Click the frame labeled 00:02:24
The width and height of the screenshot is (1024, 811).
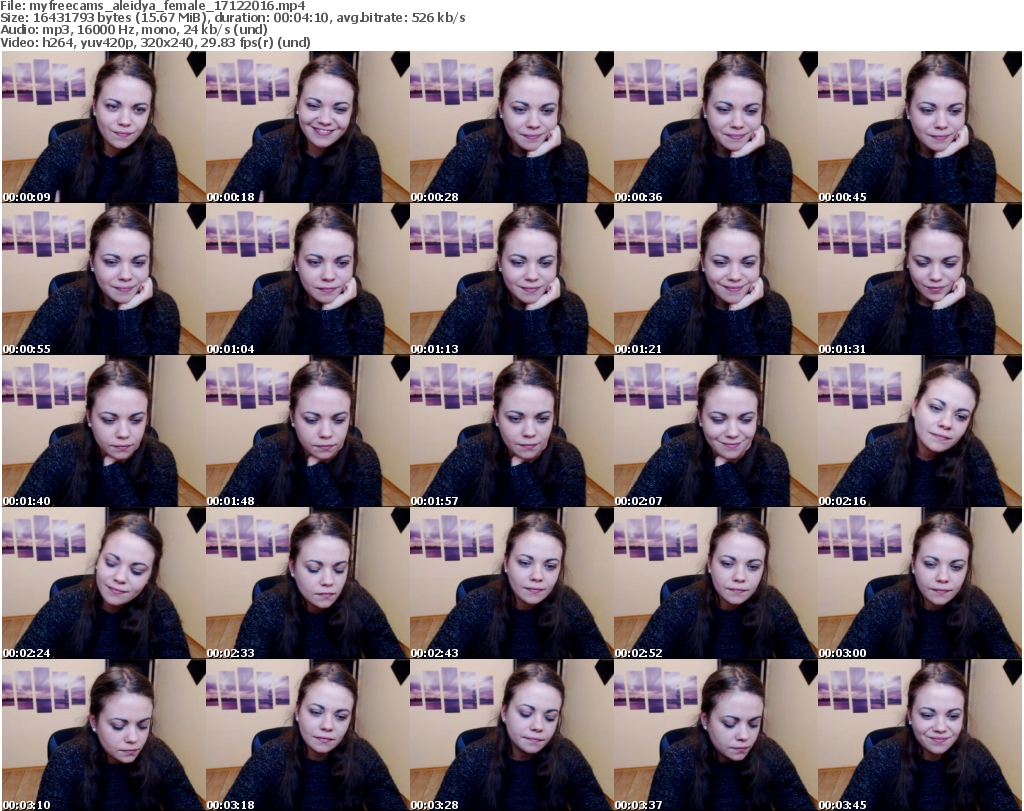point(103,583)
